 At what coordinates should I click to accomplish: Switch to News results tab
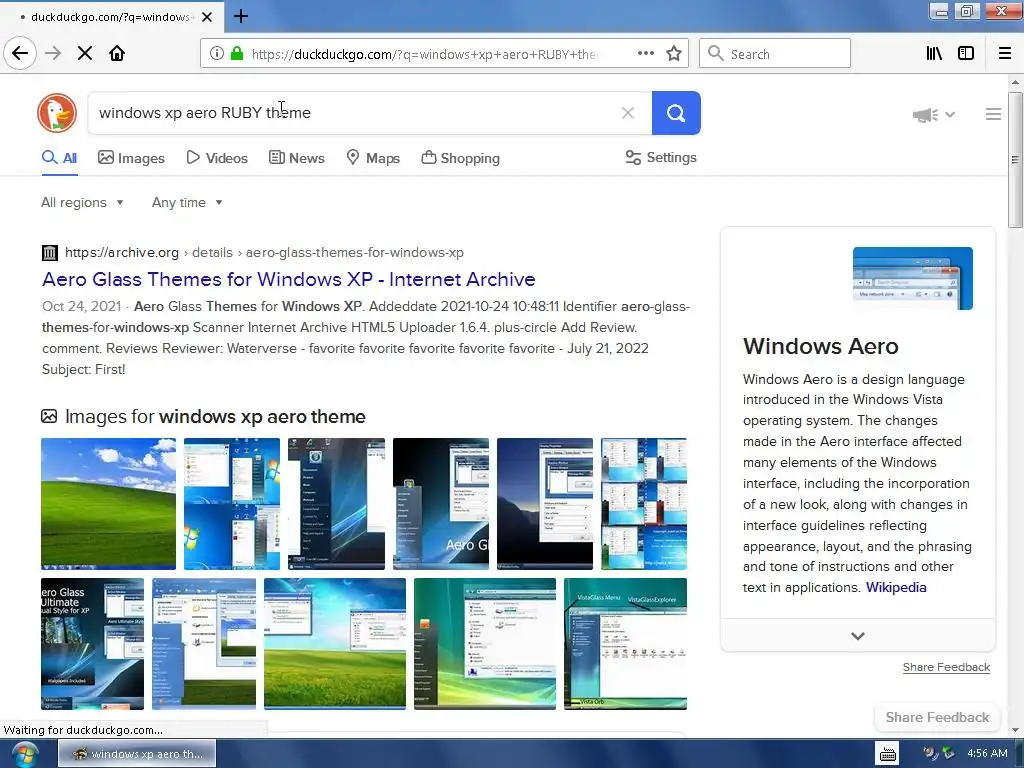296,158
